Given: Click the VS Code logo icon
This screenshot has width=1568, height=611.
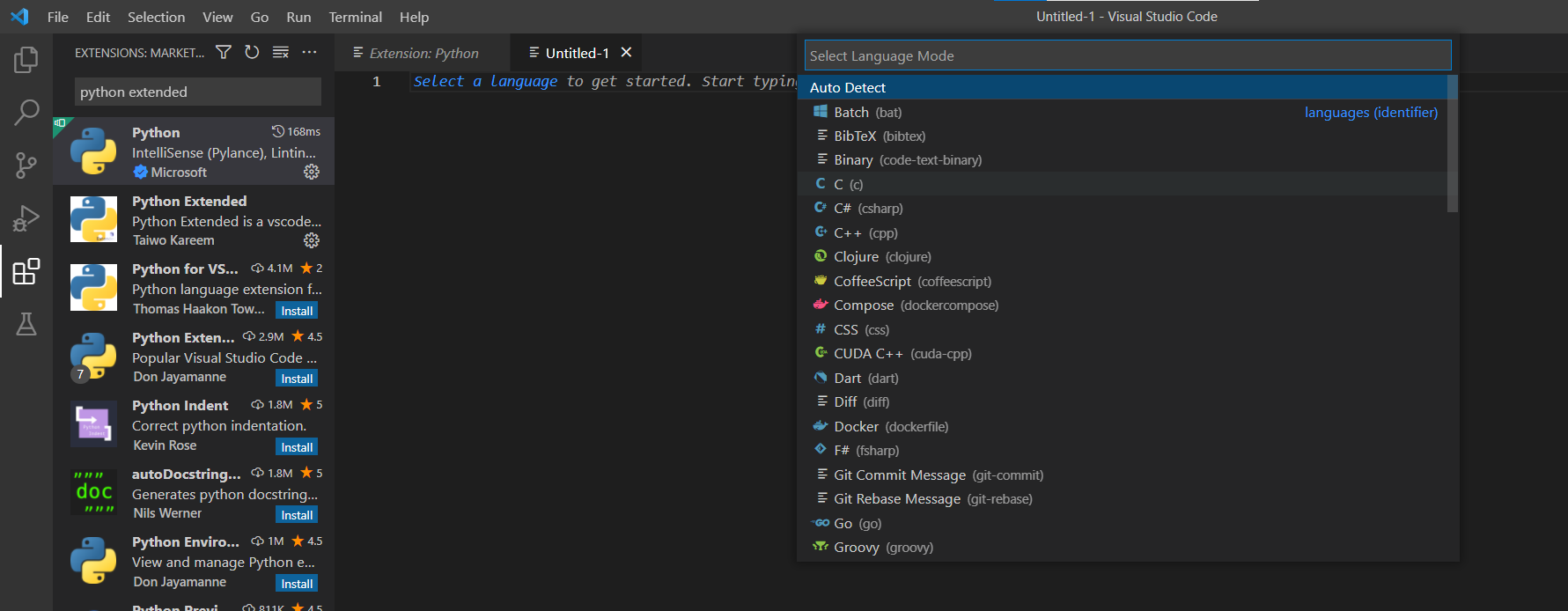Looking at the screenshot, I should coord(19,17).
